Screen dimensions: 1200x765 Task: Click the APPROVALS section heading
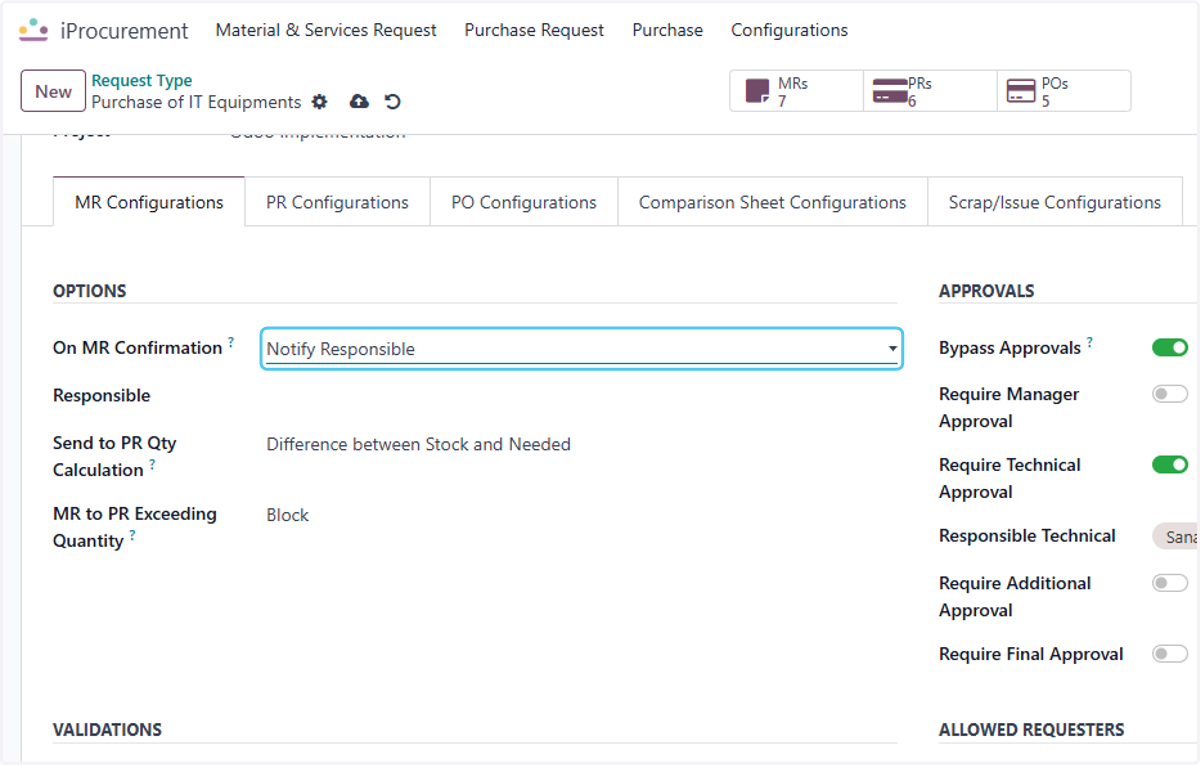987,291
